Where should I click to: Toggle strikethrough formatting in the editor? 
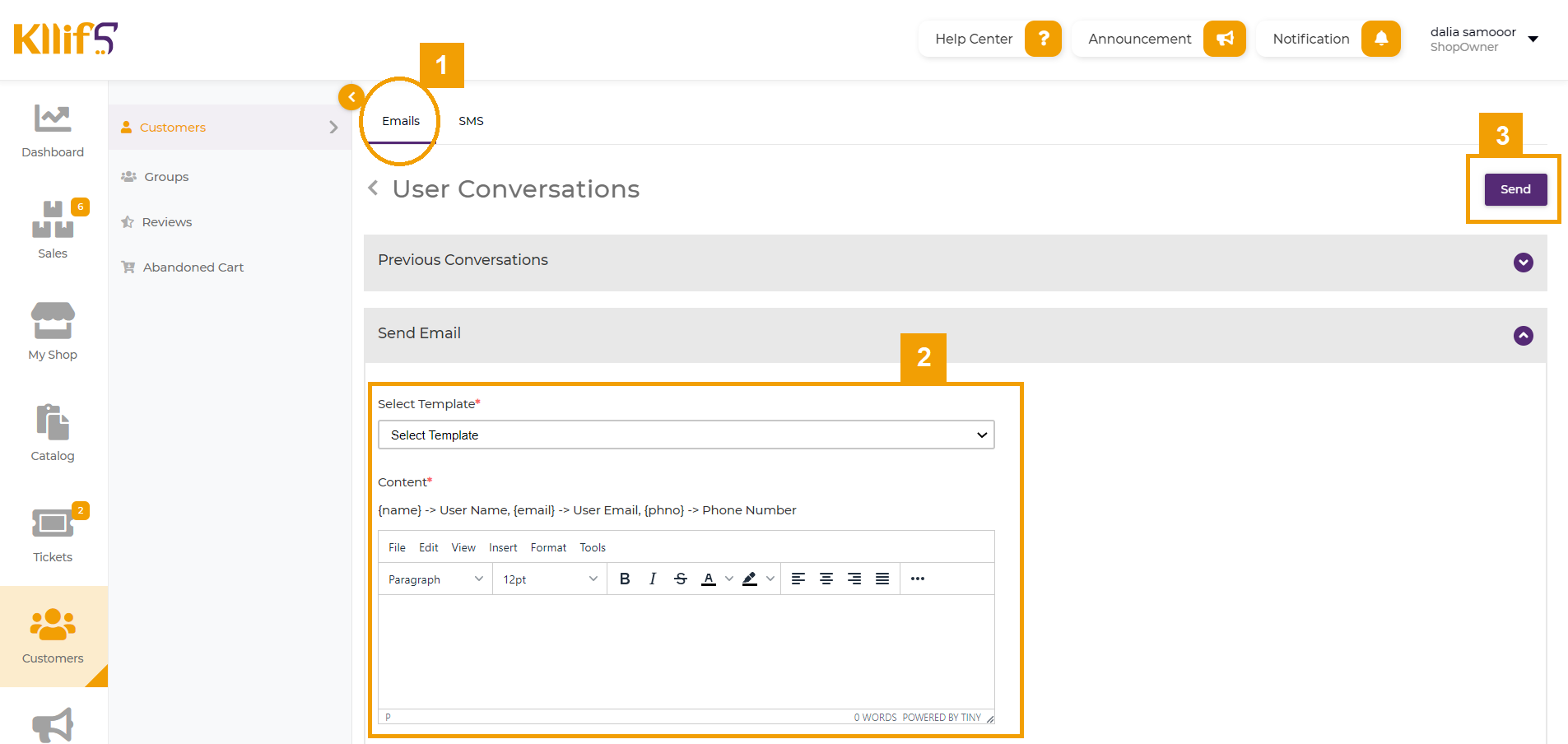coord(681,579)
